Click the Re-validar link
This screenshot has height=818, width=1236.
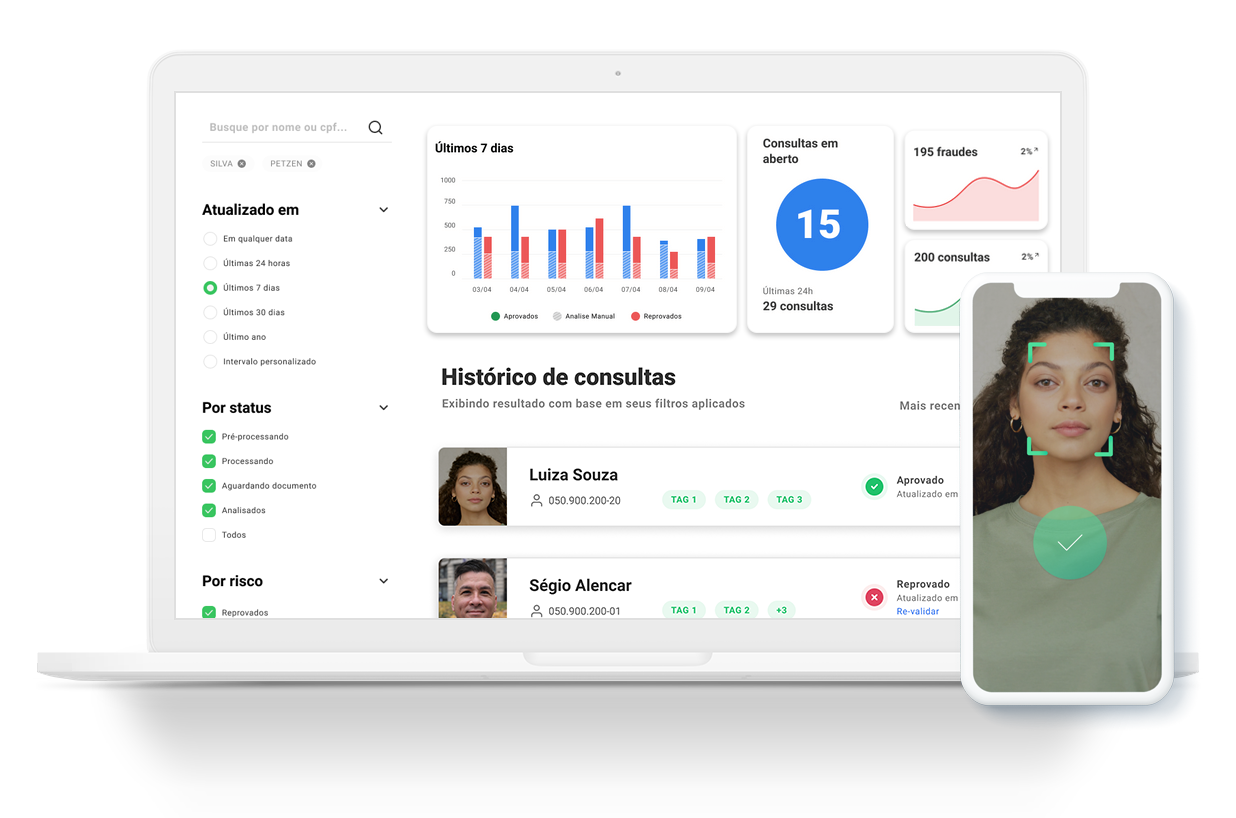click(918, 611)
